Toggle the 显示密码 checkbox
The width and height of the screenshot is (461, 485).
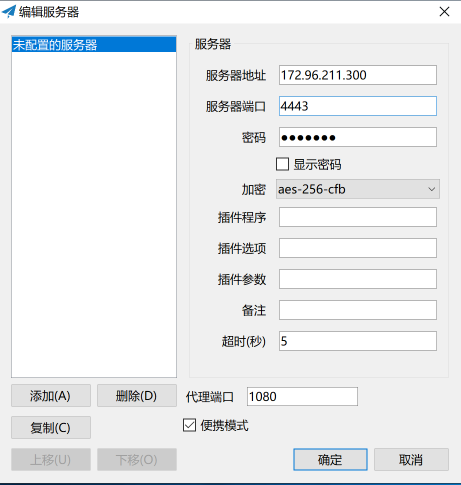282,164
